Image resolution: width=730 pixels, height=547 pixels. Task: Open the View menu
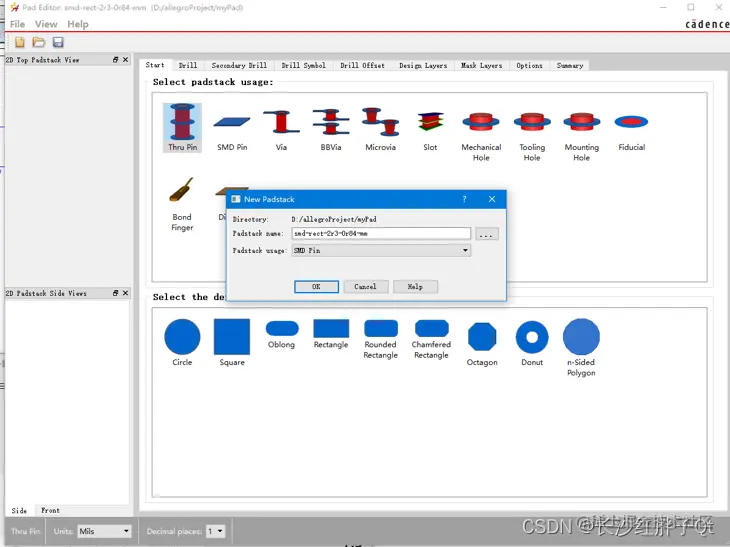46,24
